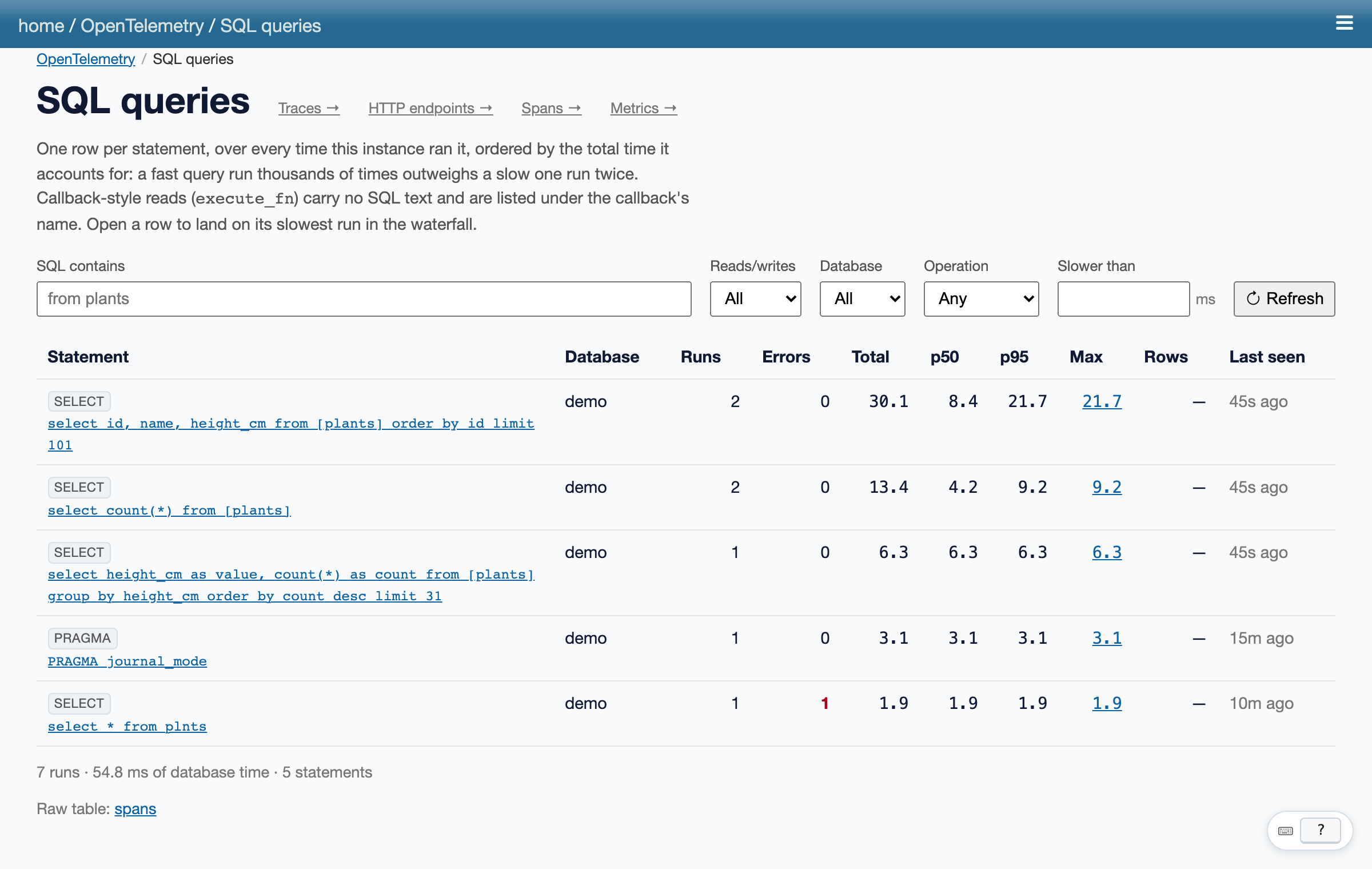This screenshot has width=1372, height=869.
Task: Go to the Traces page link
Action: coord(309,108)
